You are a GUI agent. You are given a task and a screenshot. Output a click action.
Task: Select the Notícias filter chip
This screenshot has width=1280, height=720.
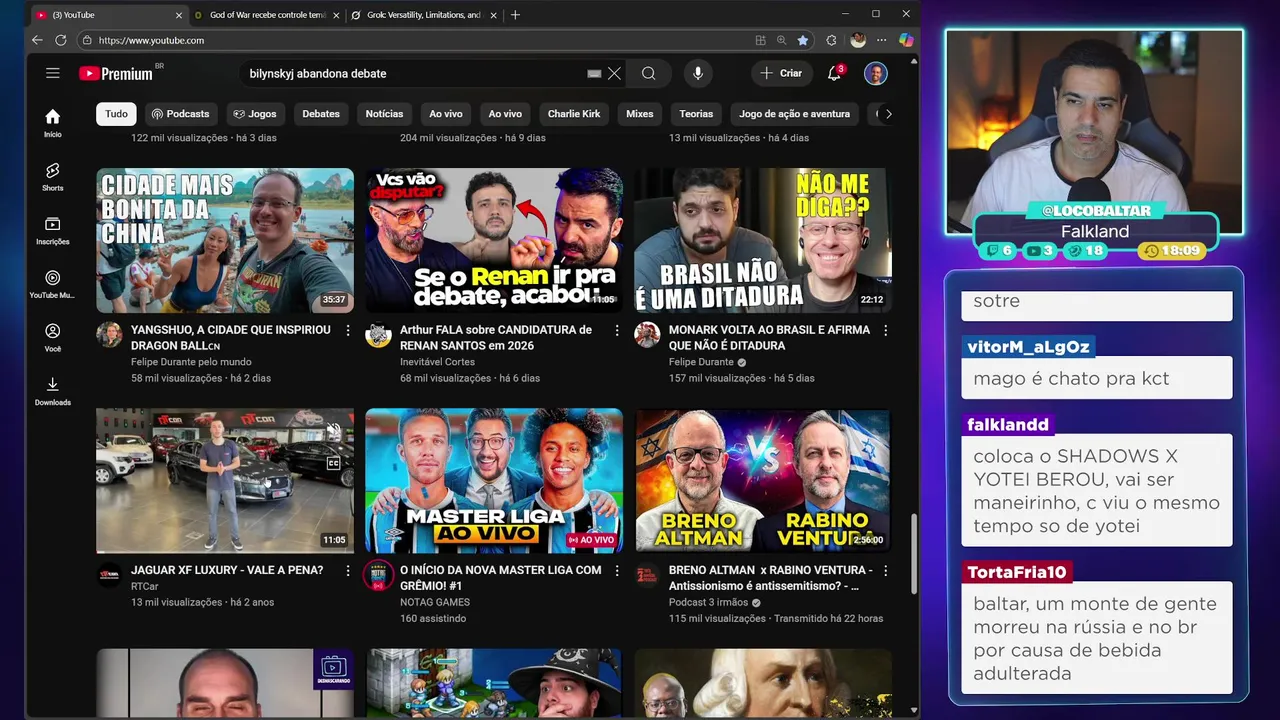tap(384, 114)
